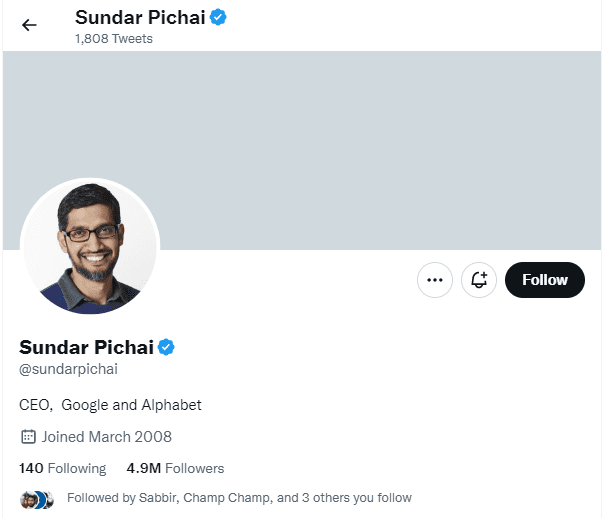Click the @sundarpichai handle

(68, 369)
